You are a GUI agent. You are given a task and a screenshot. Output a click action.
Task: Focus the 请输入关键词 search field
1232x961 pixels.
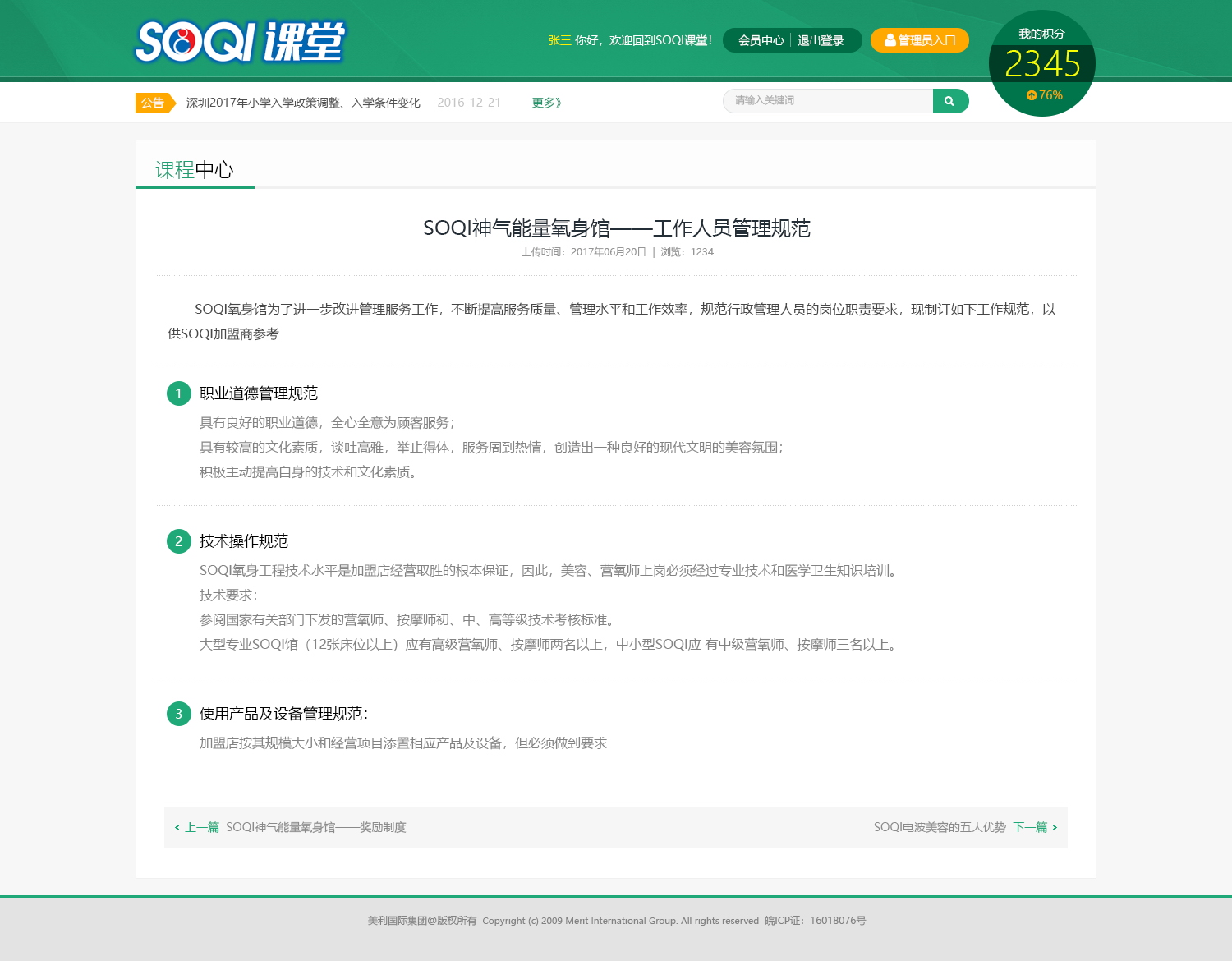click(x=828, y=101)
